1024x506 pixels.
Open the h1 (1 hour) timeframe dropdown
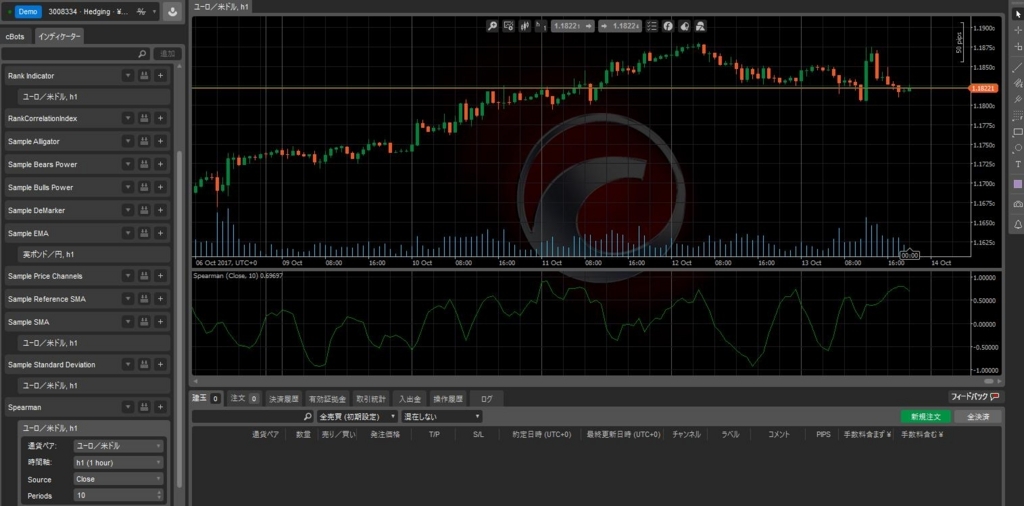click(118, 462)
